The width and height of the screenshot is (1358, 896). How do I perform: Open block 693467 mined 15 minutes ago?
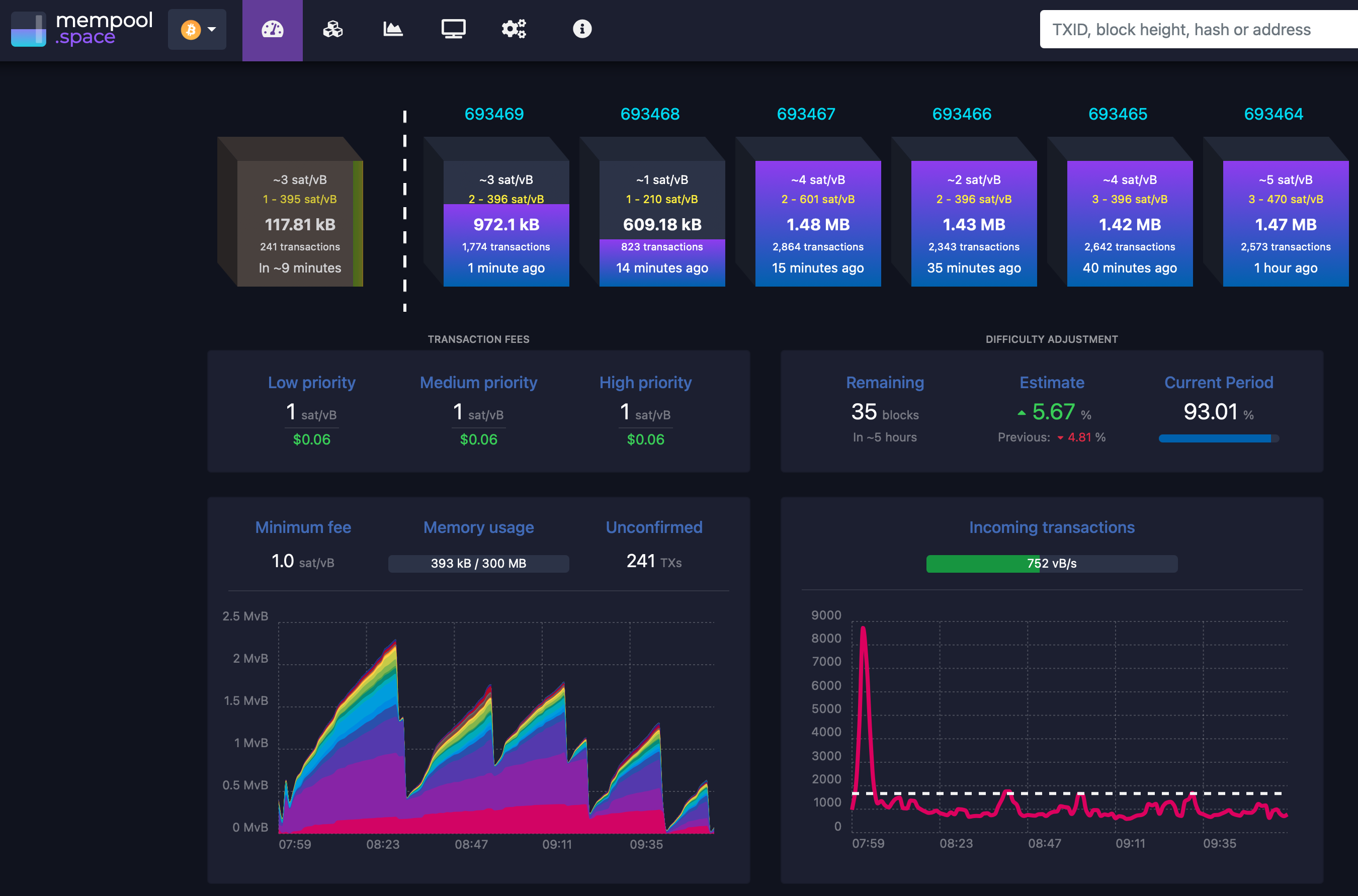pos(817,223)
